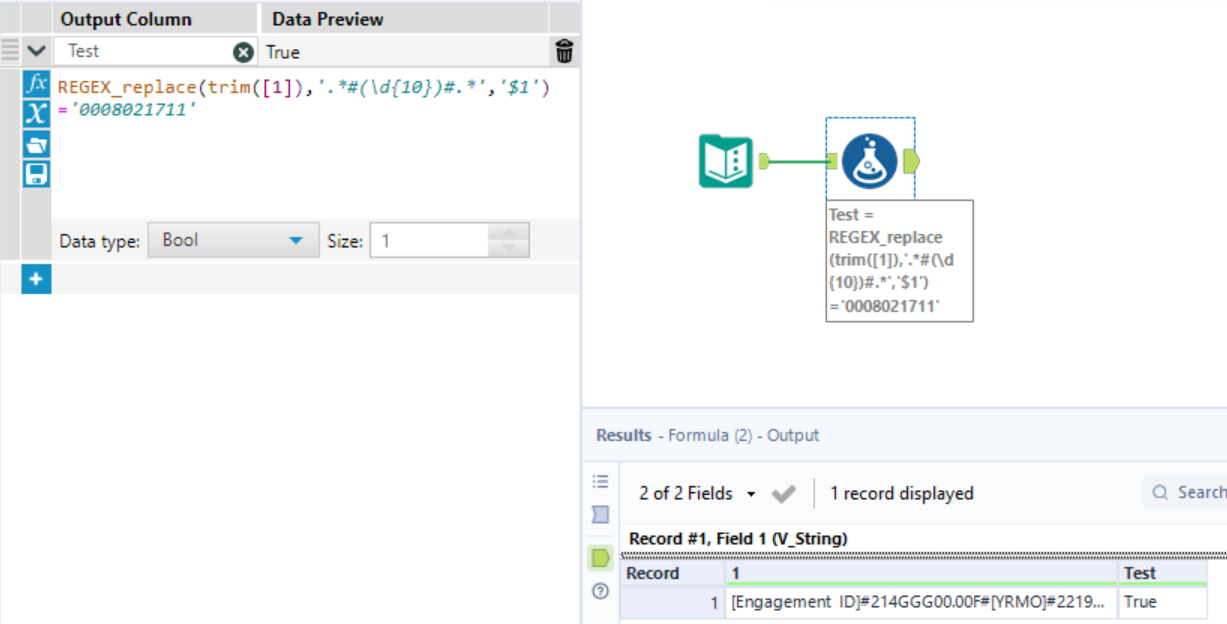Show metadata view in Results panel
This screenshot has height=624, width=1227.
click(x=601, y=515)
